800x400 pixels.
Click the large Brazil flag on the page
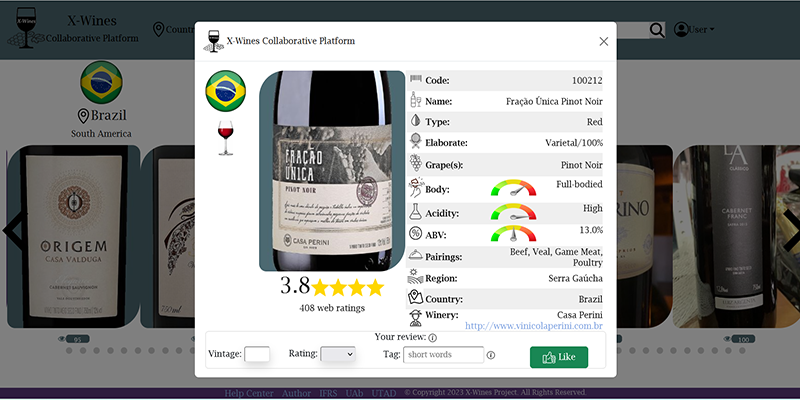point(101,82)
